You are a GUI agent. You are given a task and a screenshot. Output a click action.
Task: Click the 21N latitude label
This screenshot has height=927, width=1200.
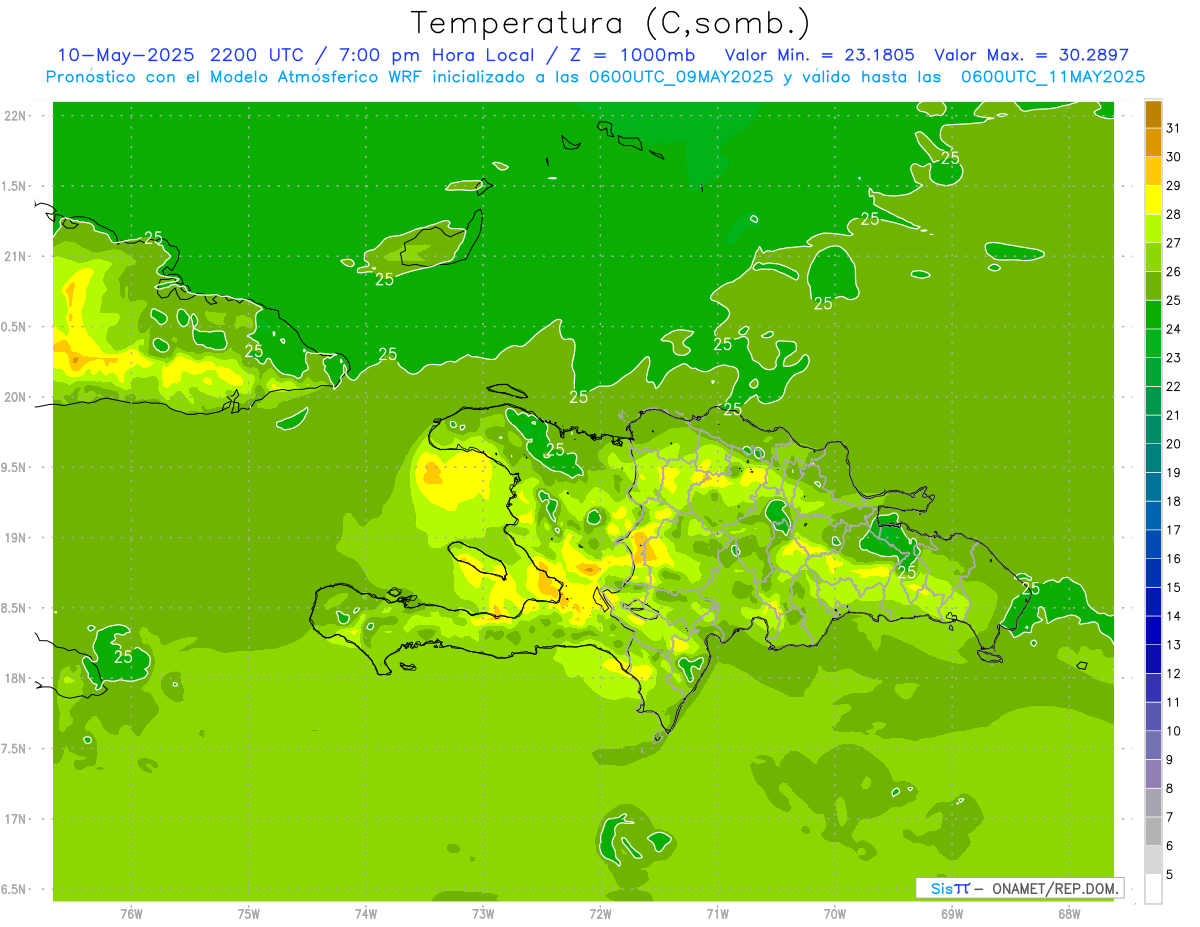[16, 256]
